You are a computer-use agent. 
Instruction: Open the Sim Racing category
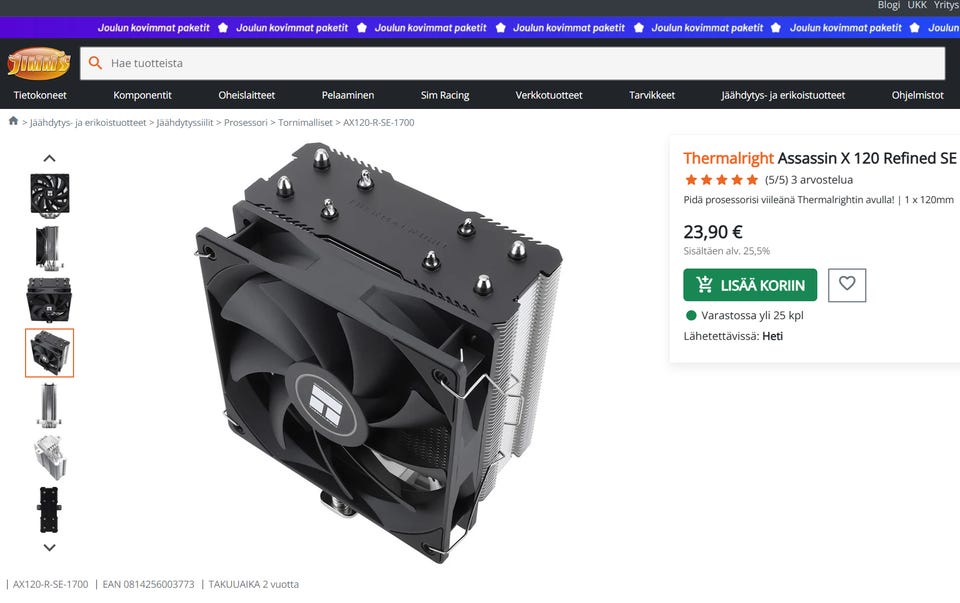[x=444, y=95]
